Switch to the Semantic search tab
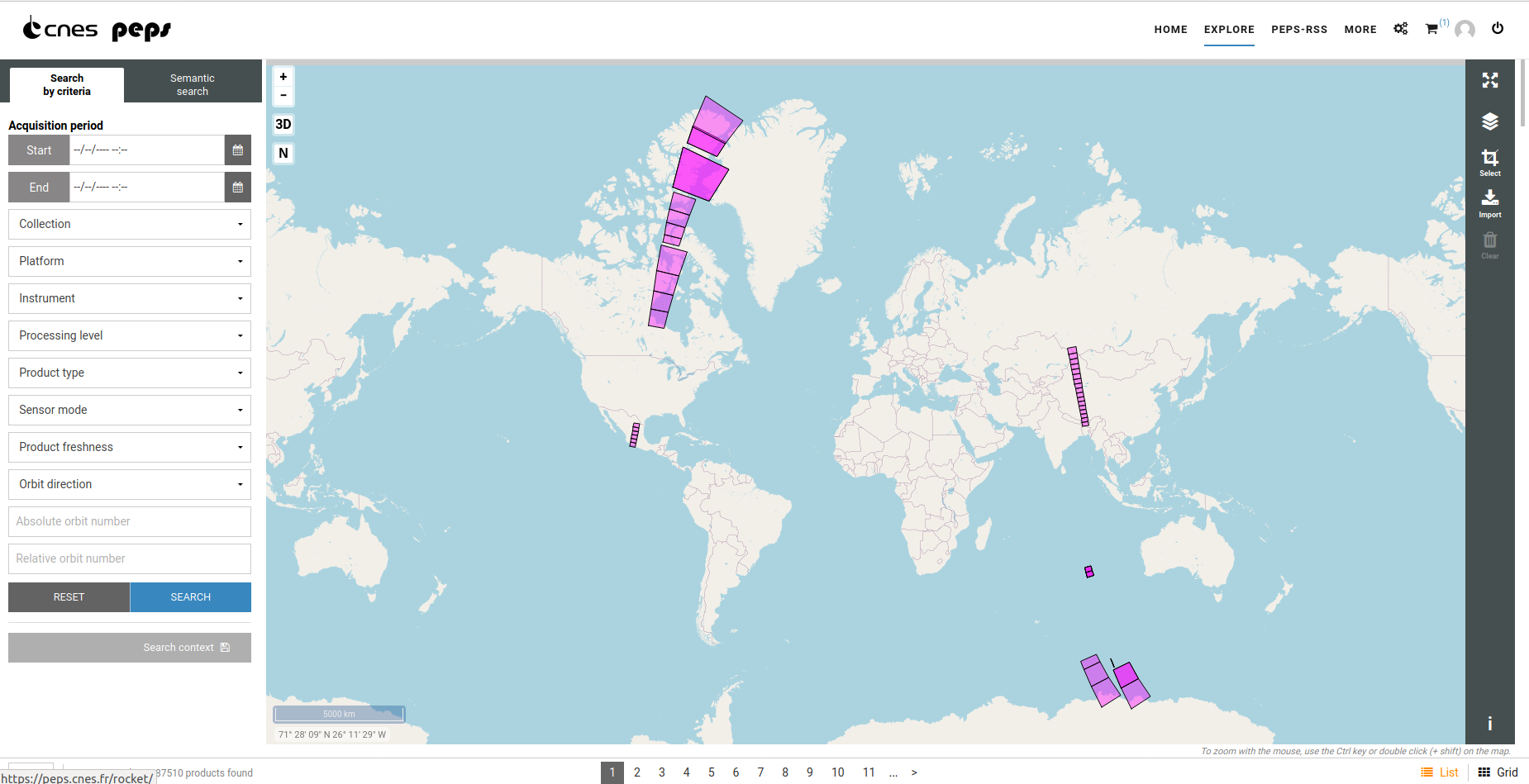Viewport: 1529px width, 784px height. 193,85
